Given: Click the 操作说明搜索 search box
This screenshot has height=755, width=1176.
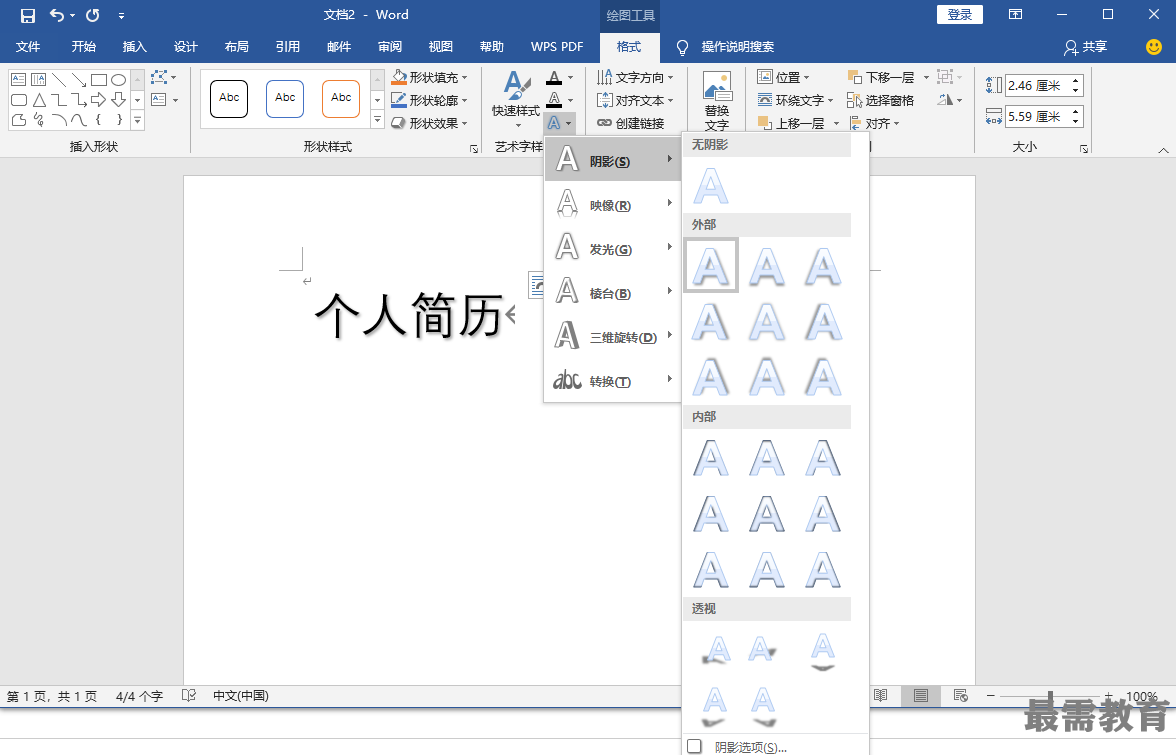Looking at the screenshot, I should click(x=737, y=46).
